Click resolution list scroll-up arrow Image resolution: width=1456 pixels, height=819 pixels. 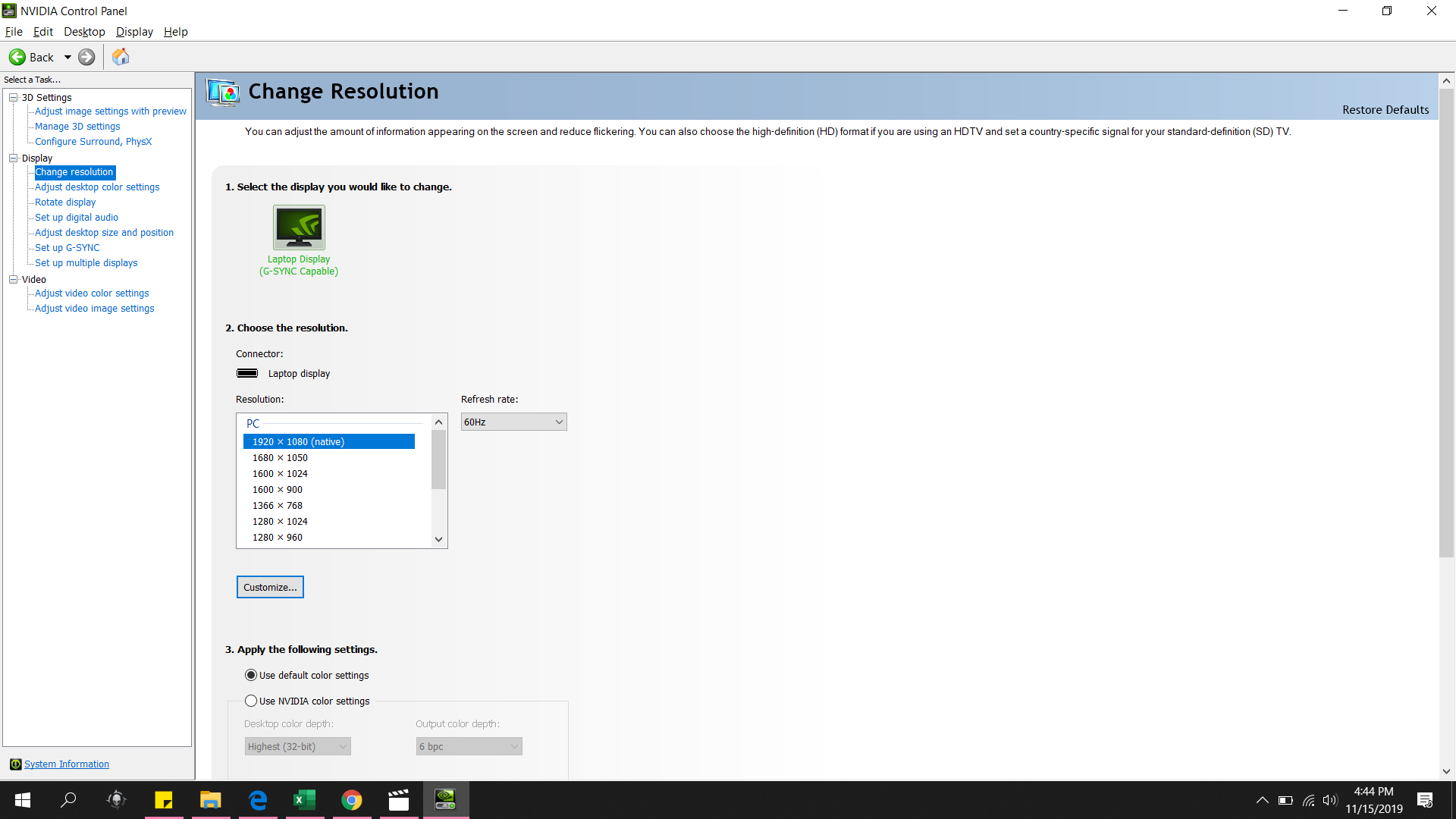[438, 422]
